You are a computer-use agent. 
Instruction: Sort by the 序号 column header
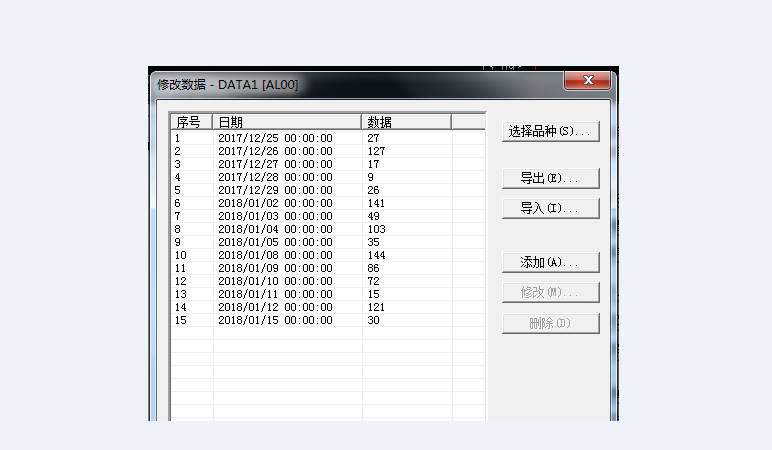pos(192,122)
